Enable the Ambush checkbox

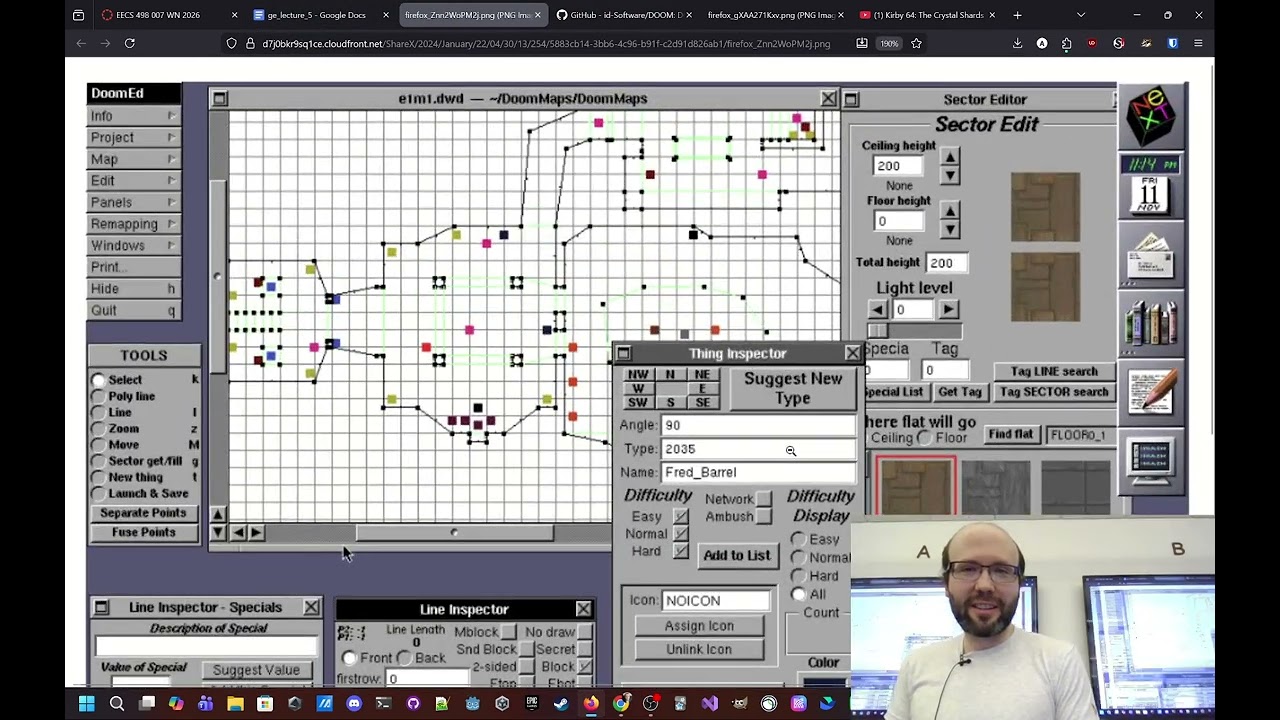click(x=764, y=517)
